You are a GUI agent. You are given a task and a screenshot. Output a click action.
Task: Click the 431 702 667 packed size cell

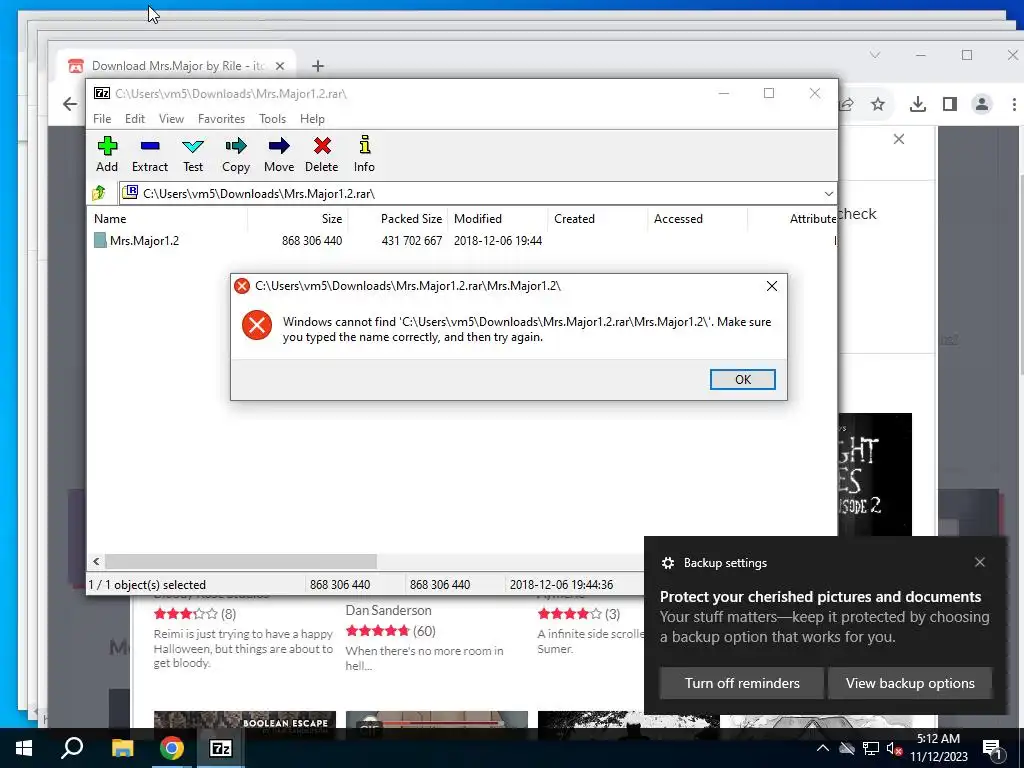coord(411,240)
